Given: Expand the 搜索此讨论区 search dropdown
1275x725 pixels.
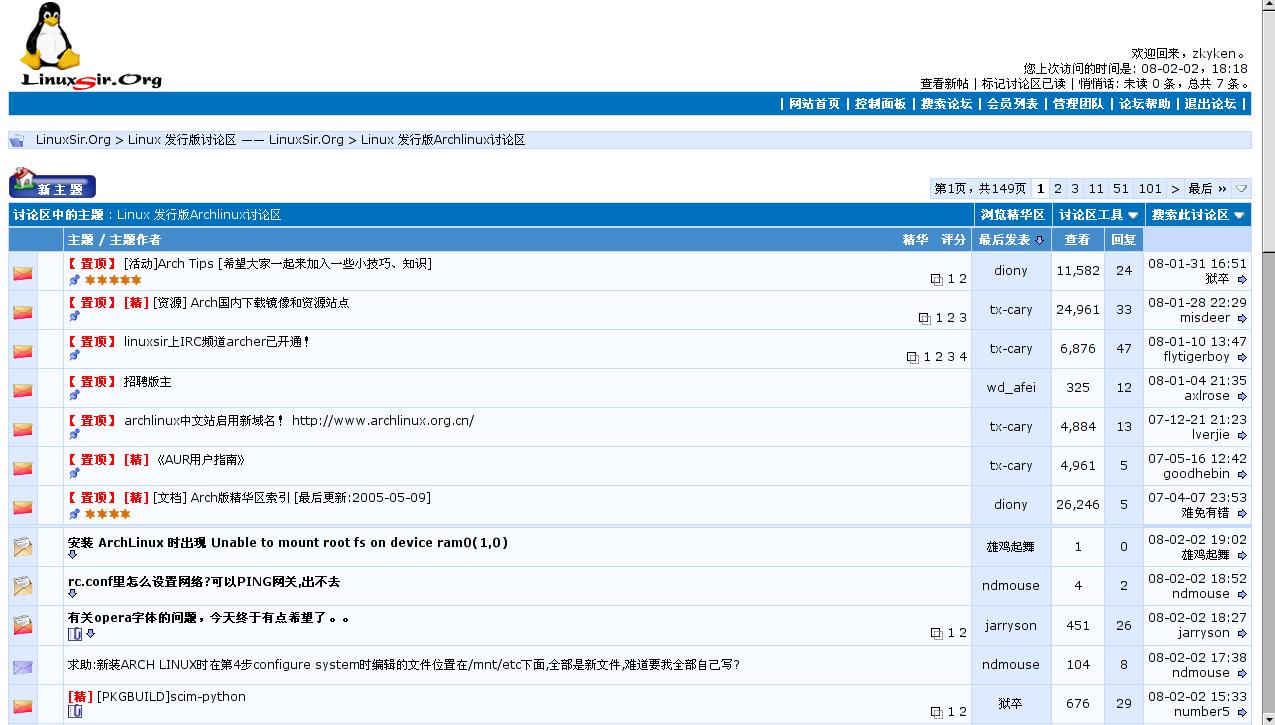Looking at the screenshot, I should point(1197,215).
